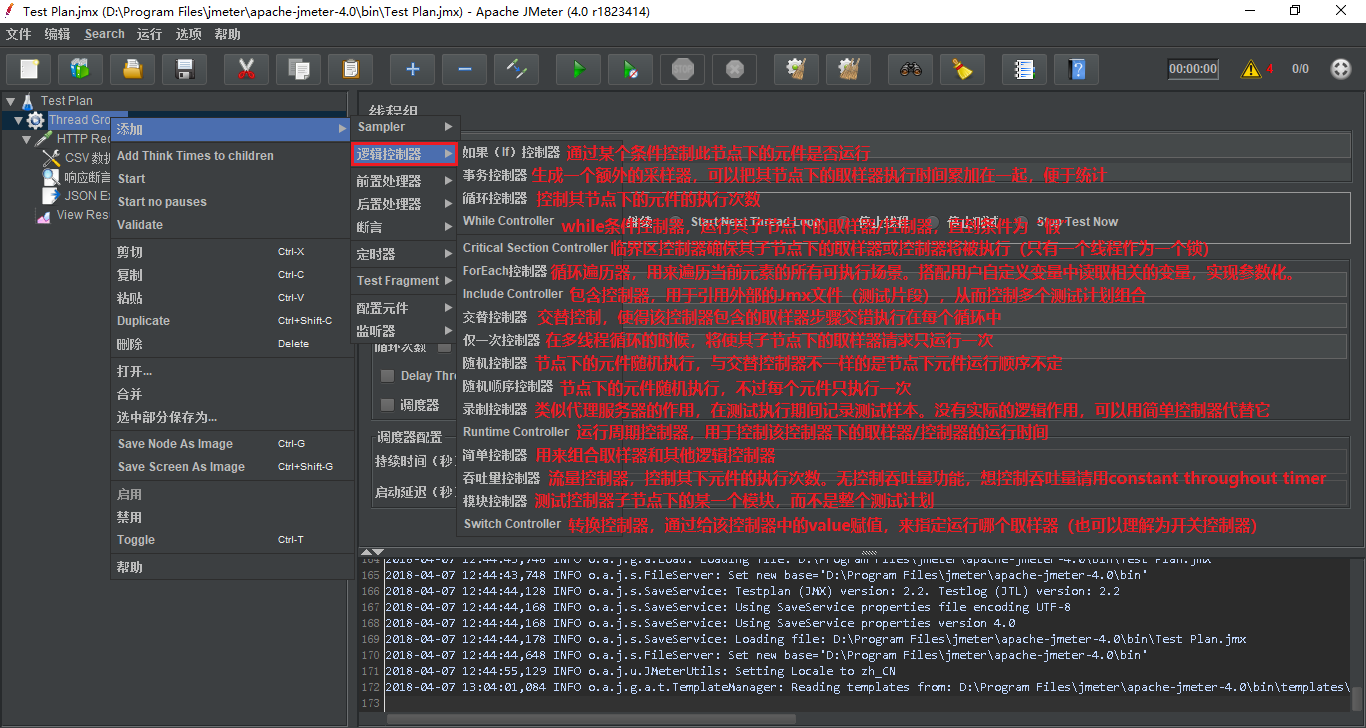Open the Function Helper list icon

pos(1024,69)
